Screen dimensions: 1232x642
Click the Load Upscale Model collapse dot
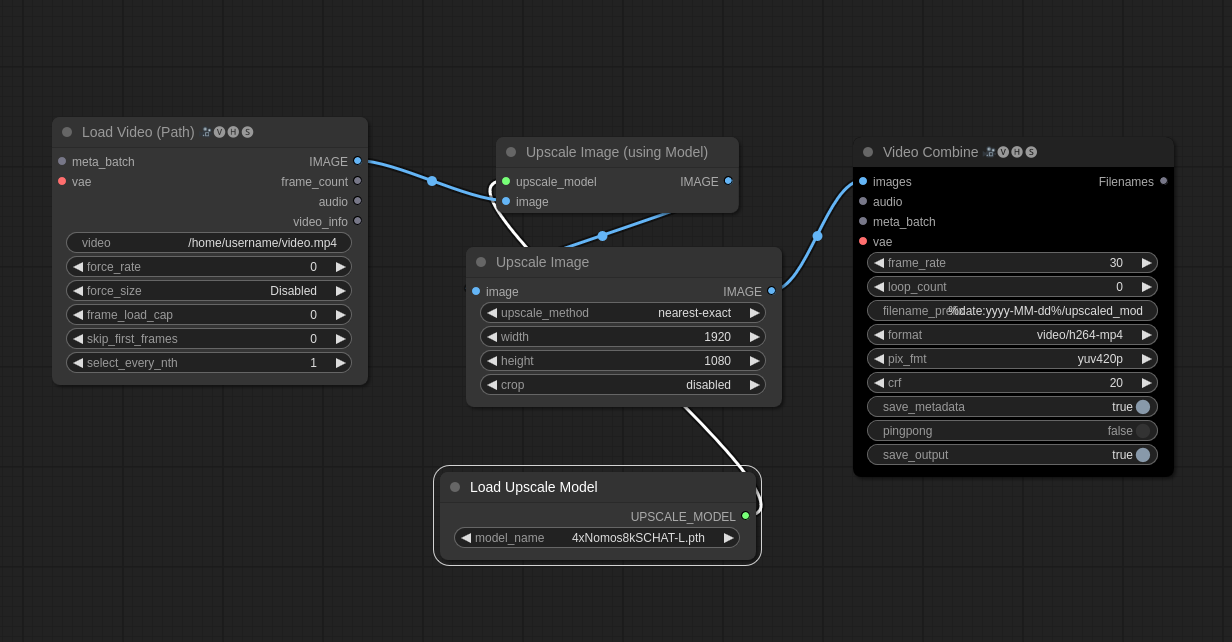click(455, 487)
